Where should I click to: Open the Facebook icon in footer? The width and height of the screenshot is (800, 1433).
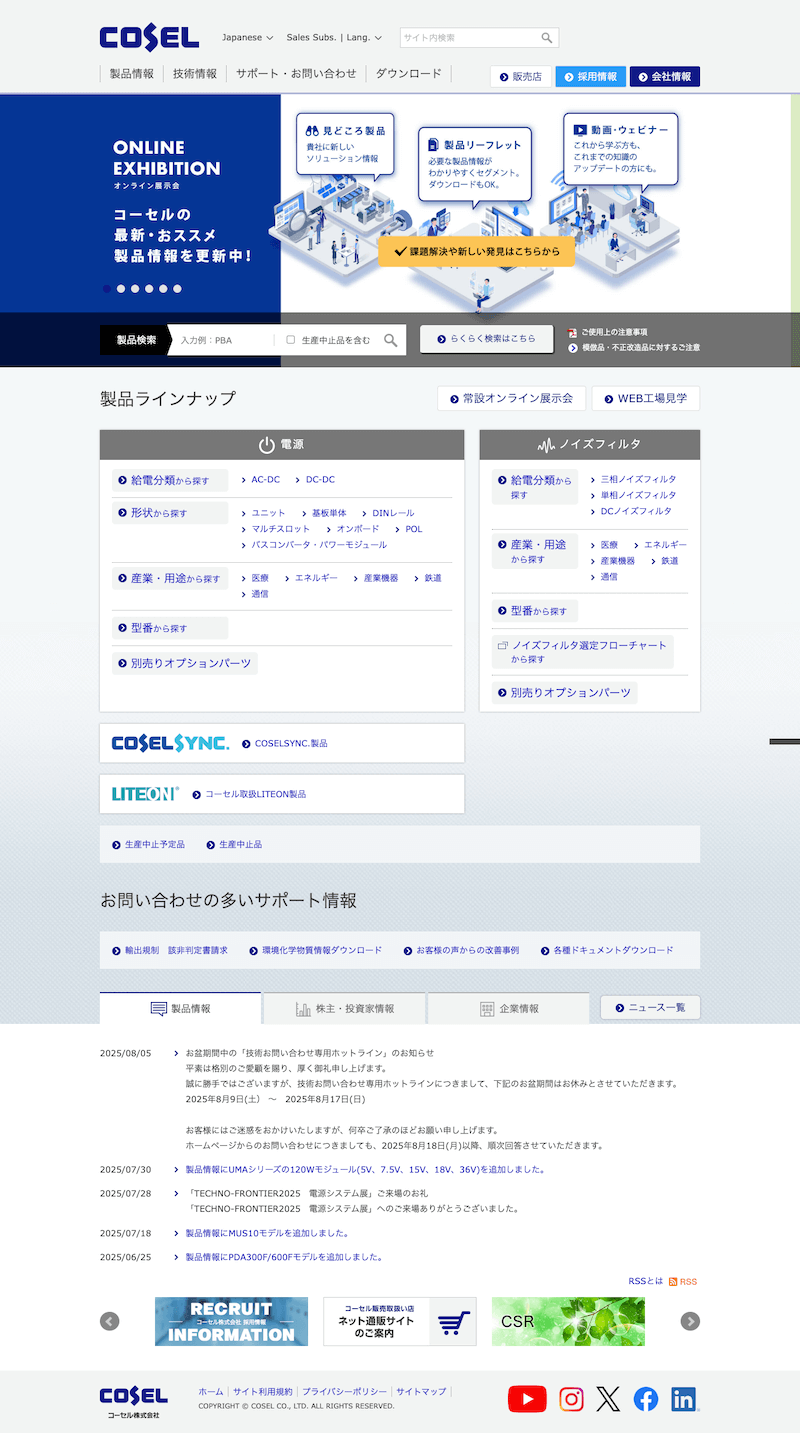[x=646, y=1399]
